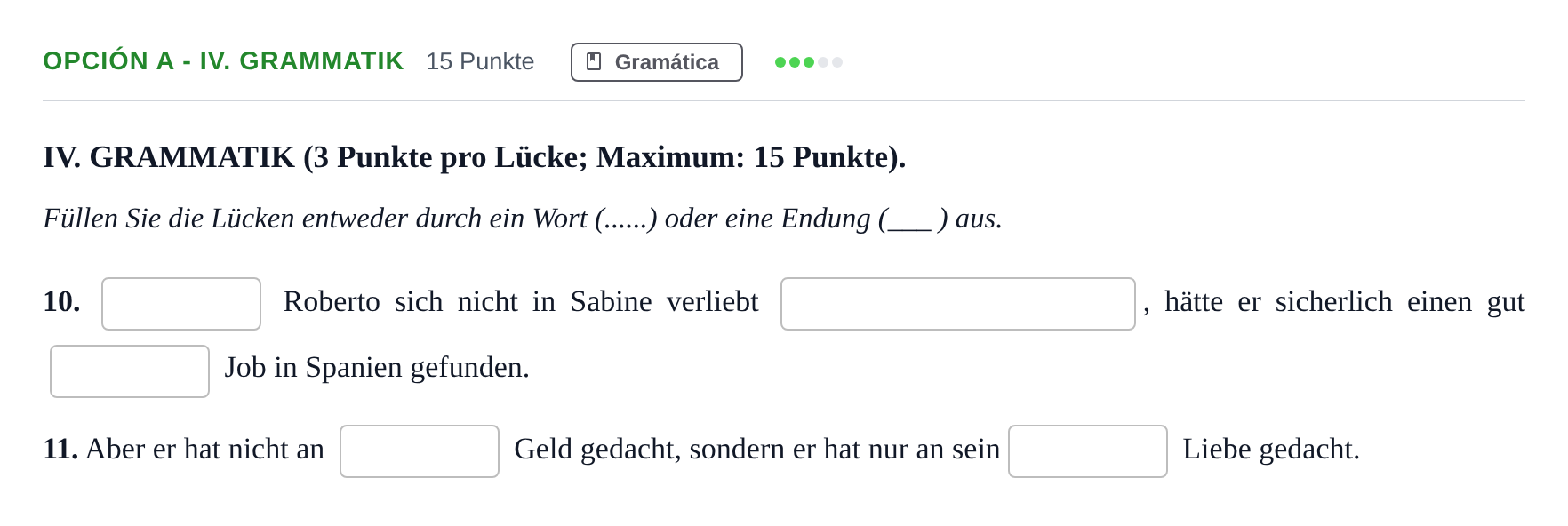The width and height of the screenshot is (1568, 526).
Task: Click the book icon in Gramática badge
Action: [594, 61]
